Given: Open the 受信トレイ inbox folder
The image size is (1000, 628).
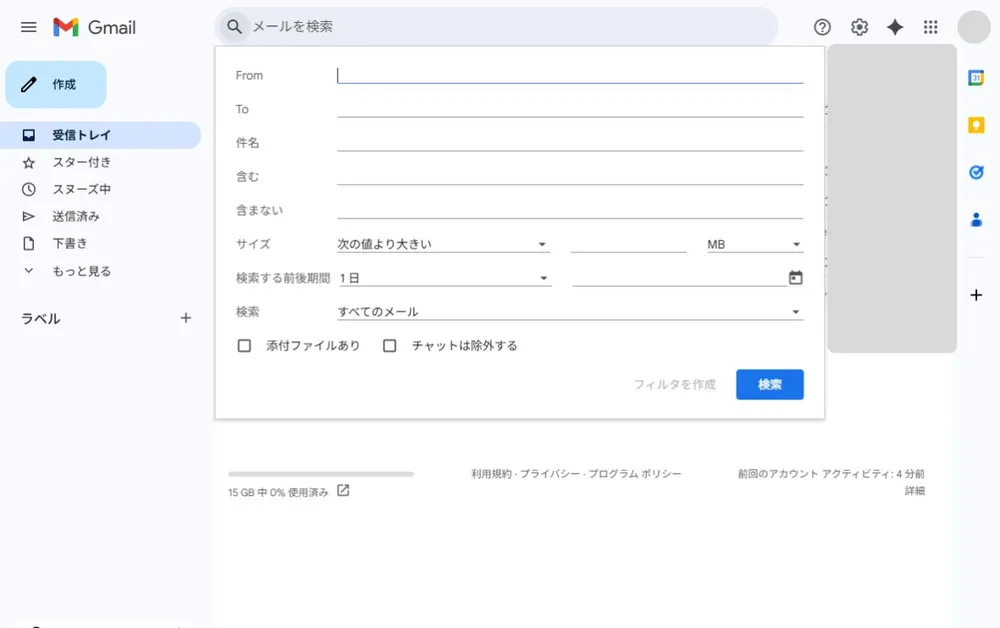Looking at the screenshot, I should click(101, 135).
